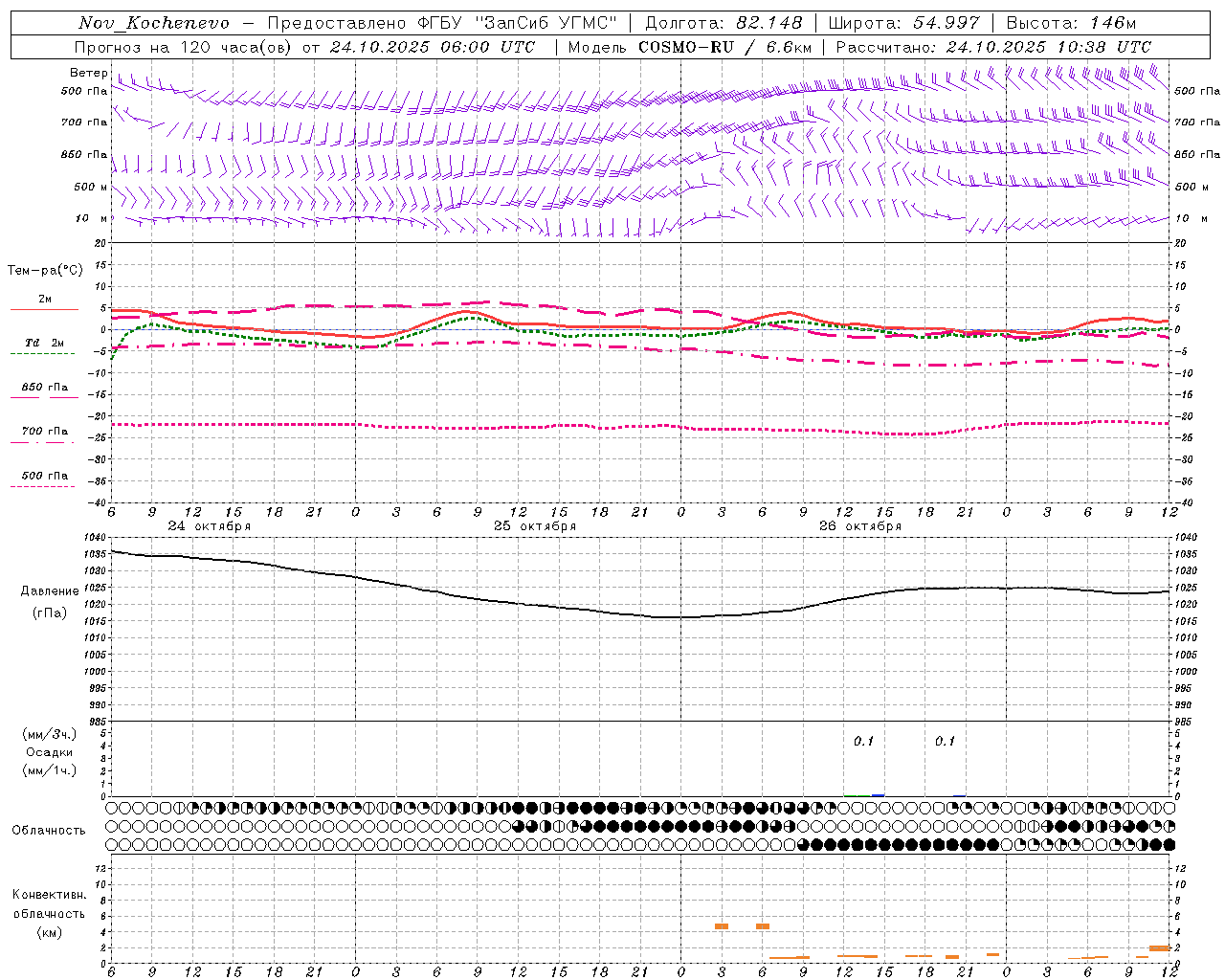This screenshot has width=1225, height=980.
Task: Select the provider text ФГБУ "ЗапСиб УГМС"
Action: [x=518, y=23]
